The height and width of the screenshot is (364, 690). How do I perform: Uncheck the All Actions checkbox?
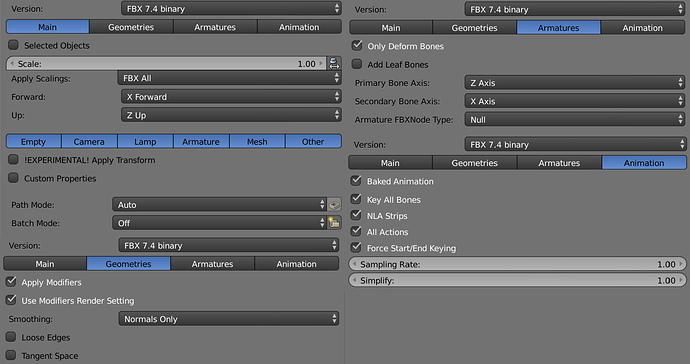pos(356,232)
